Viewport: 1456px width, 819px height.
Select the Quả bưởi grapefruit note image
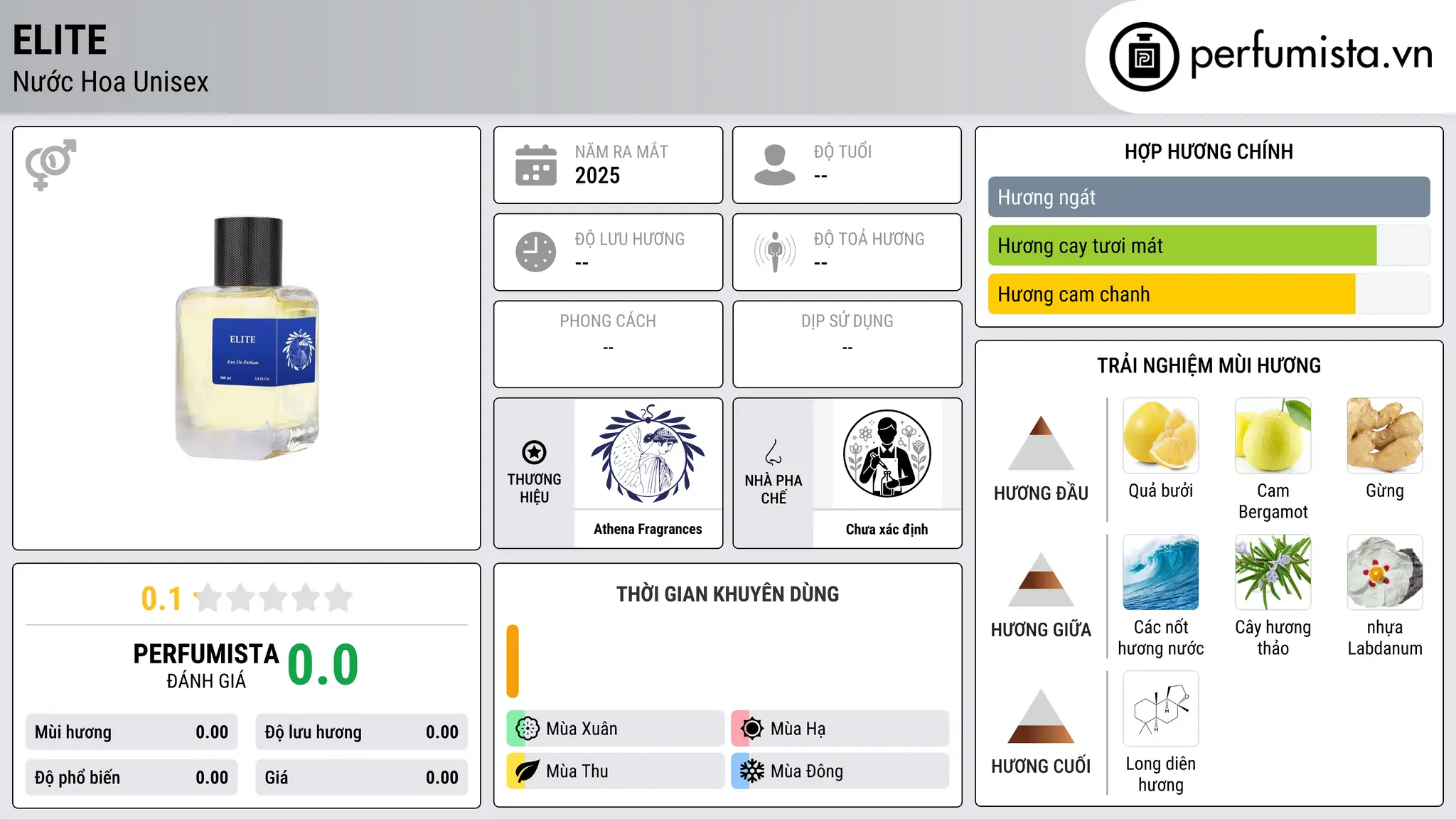[x=1161, y=436]
